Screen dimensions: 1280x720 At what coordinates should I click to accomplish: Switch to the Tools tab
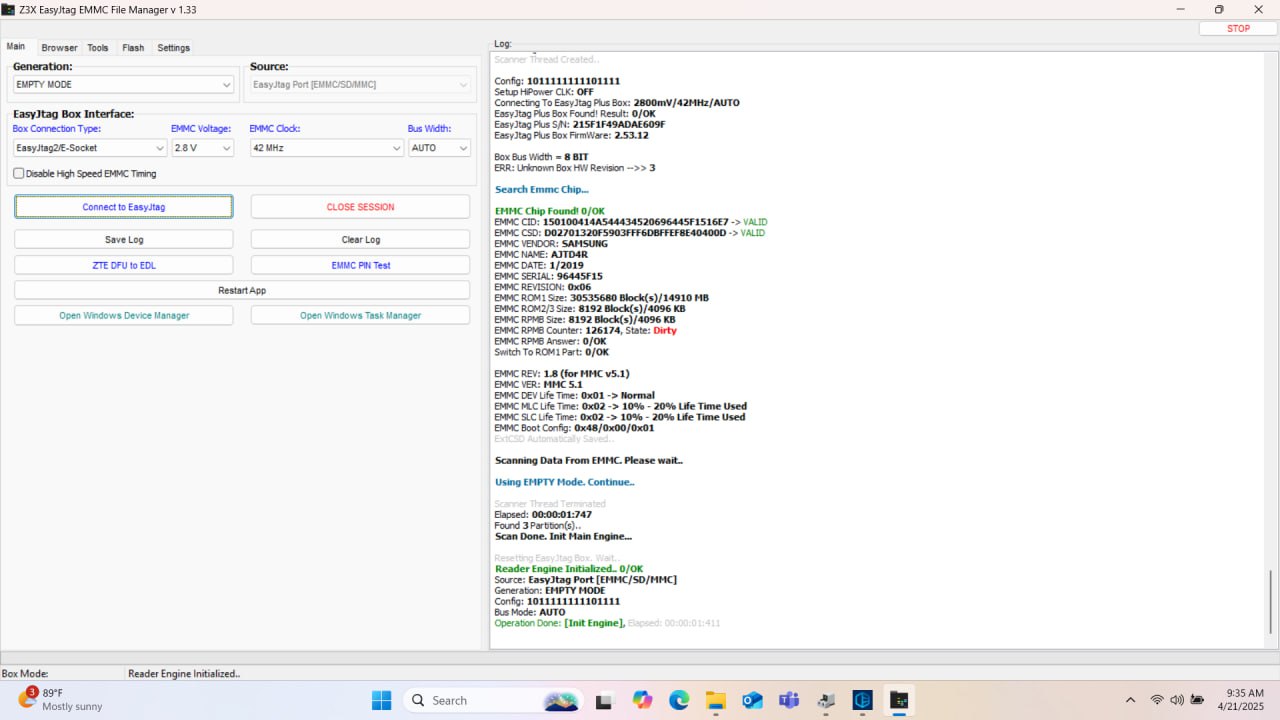coord(98,48)
